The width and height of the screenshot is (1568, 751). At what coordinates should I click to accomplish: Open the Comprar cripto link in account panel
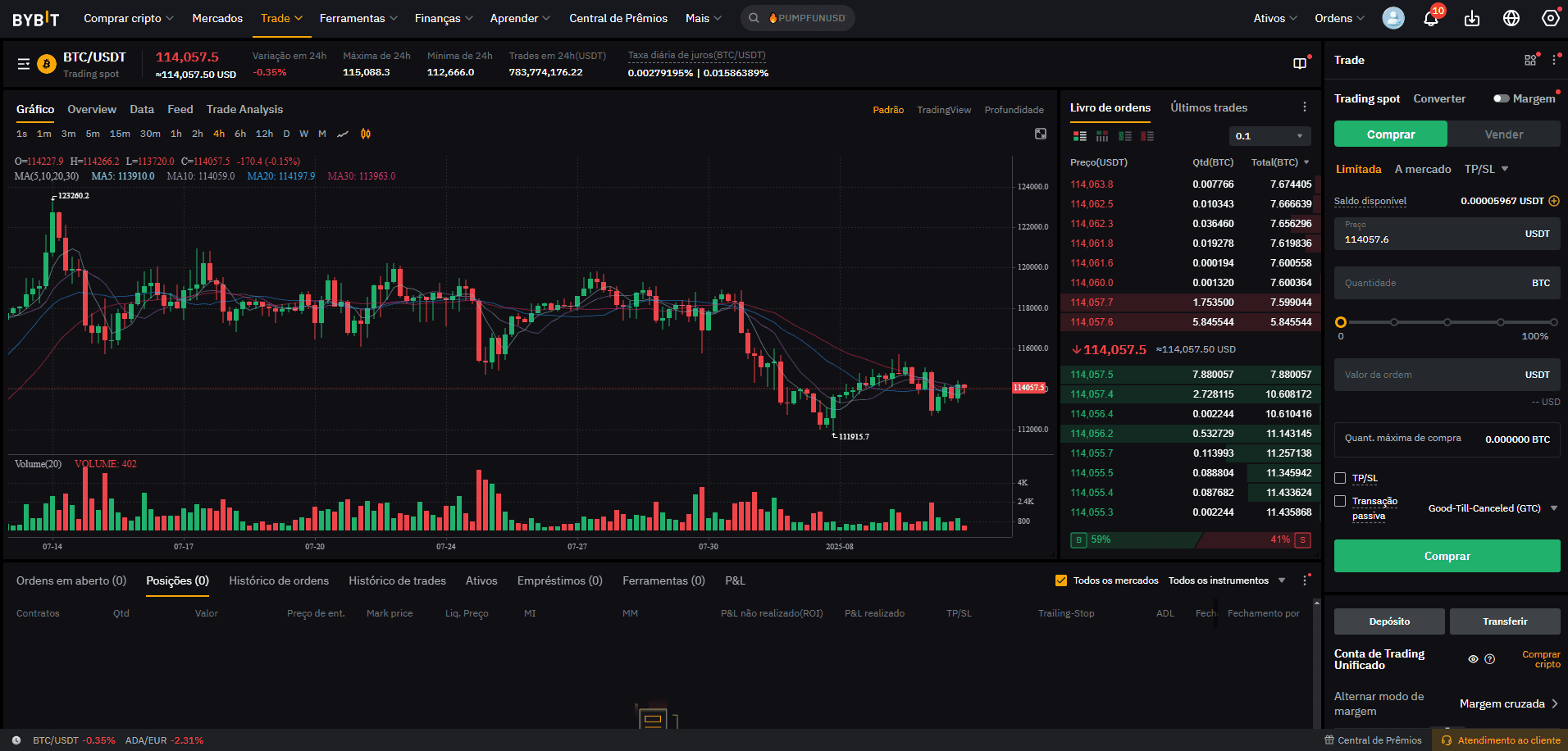pos(1541,659)
